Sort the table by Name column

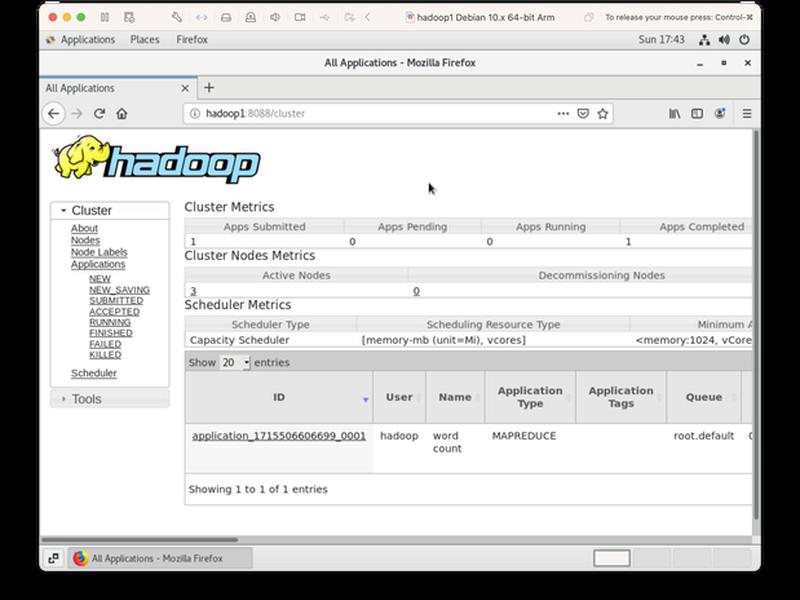(x=455, y=397)
